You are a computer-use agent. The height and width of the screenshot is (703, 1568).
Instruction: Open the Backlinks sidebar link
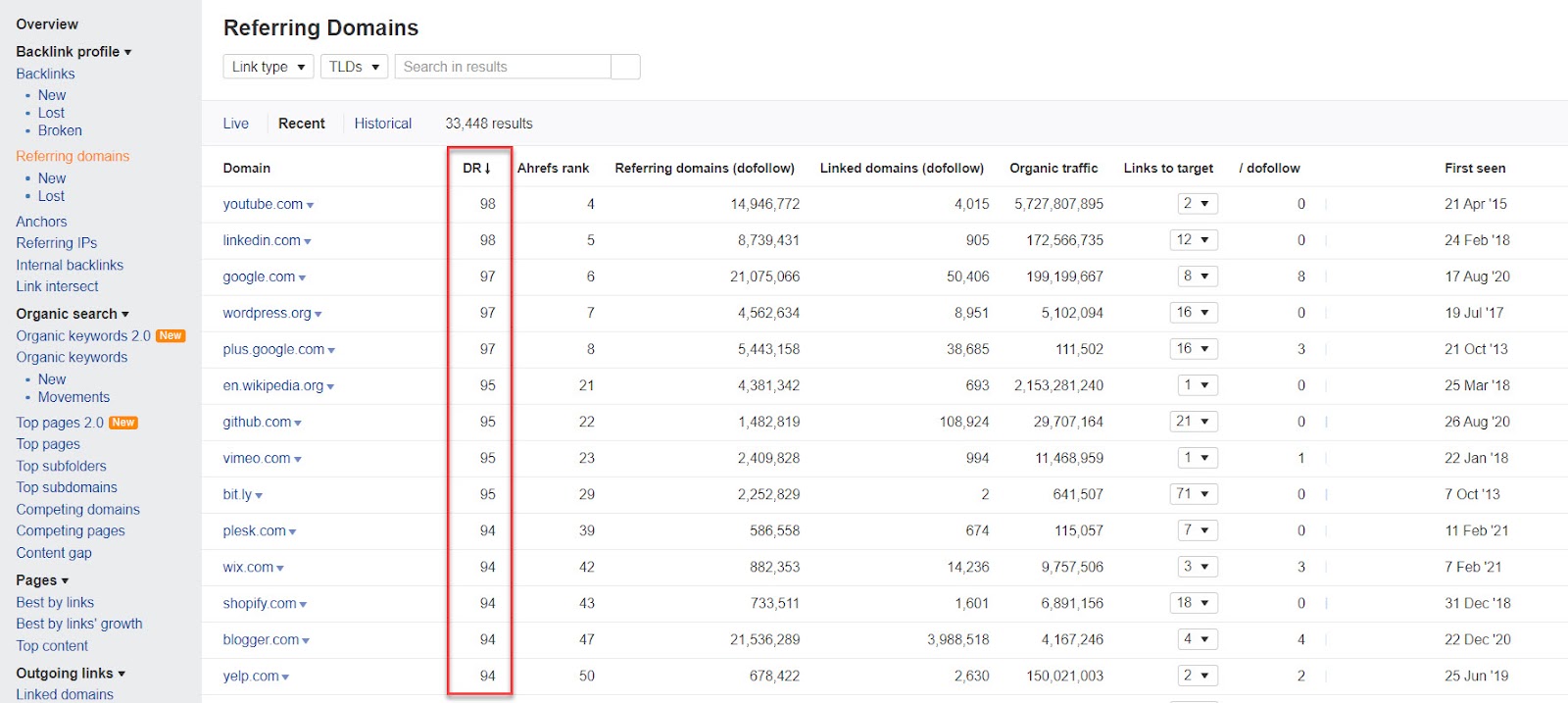45,74
